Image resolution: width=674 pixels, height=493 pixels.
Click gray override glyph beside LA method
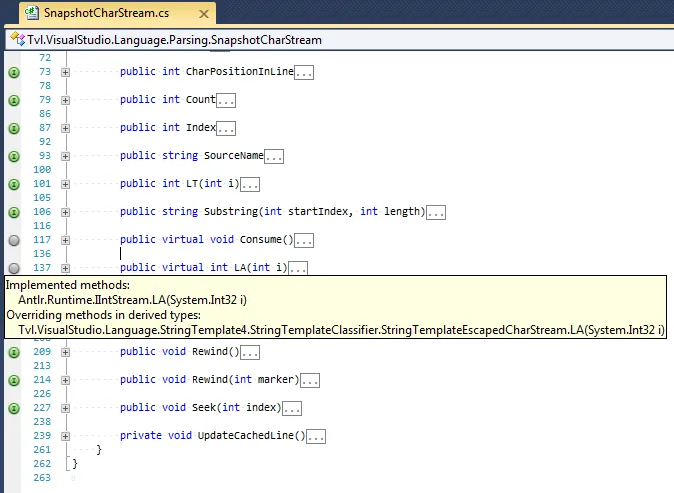tap(14, 268)
